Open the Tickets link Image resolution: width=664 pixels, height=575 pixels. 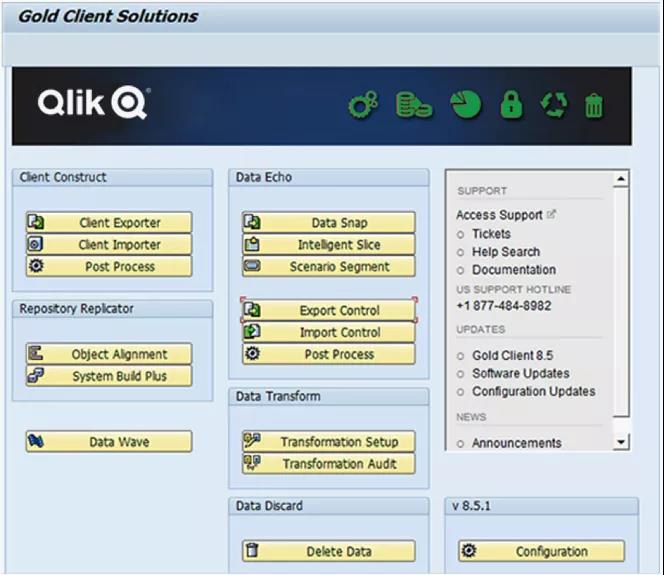click(491, 234)
